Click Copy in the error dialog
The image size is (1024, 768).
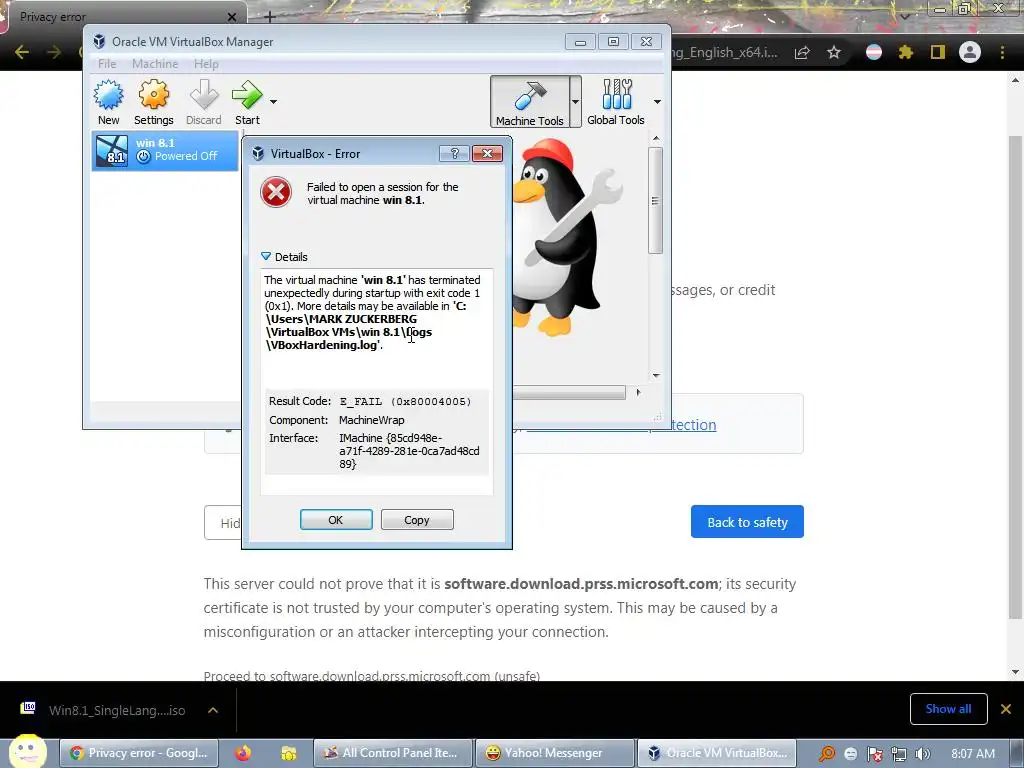coord(417,520)
